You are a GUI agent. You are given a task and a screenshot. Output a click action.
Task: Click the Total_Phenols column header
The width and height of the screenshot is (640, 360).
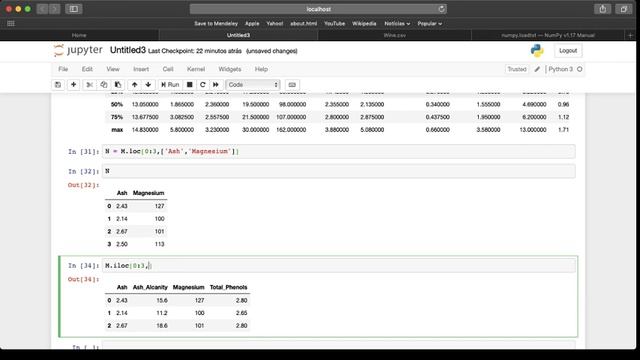pos(229,287)
